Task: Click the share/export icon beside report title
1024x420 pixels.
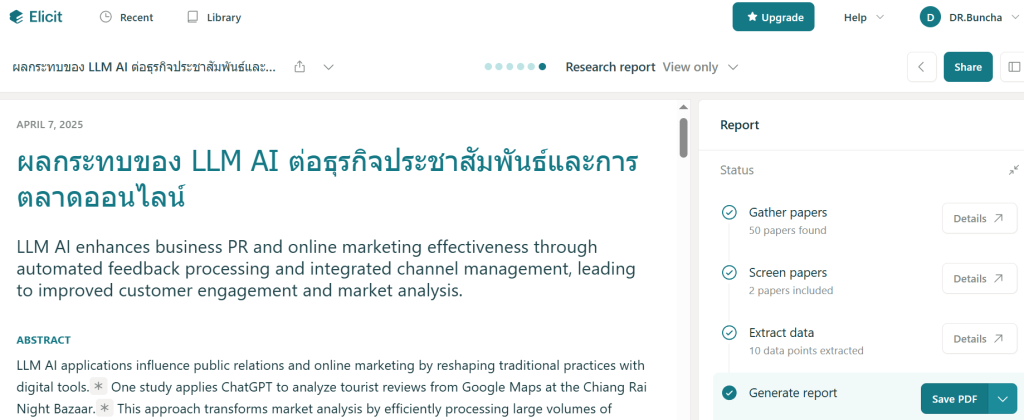Action: point(300,67)
